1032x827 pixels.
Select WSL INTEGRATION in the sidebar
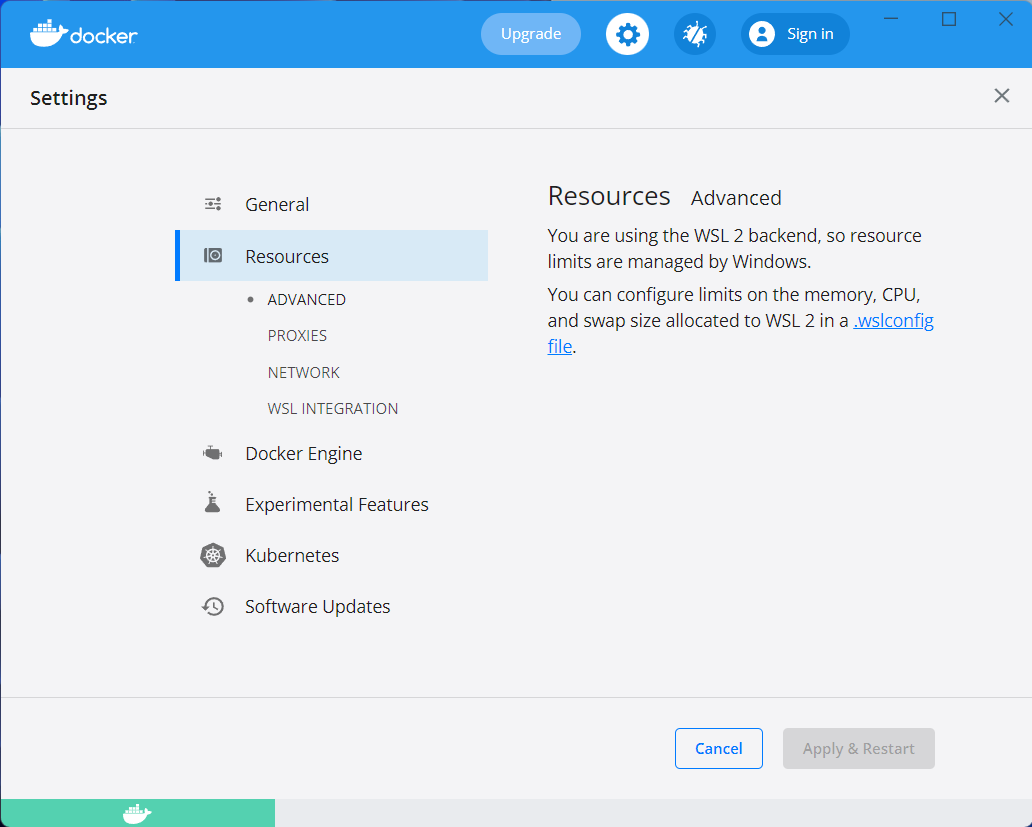[332, 408]
